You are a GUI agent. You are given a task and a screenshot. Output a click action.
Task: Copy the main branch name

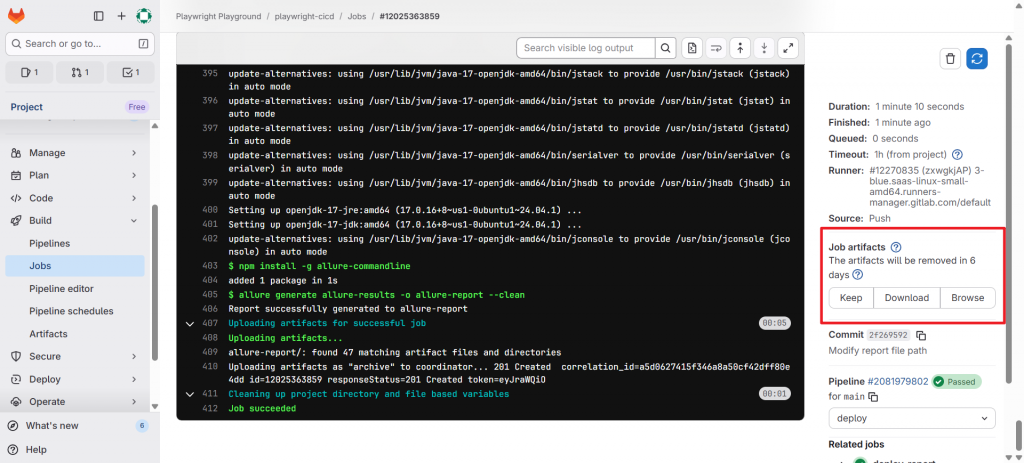tap(873, 396)
